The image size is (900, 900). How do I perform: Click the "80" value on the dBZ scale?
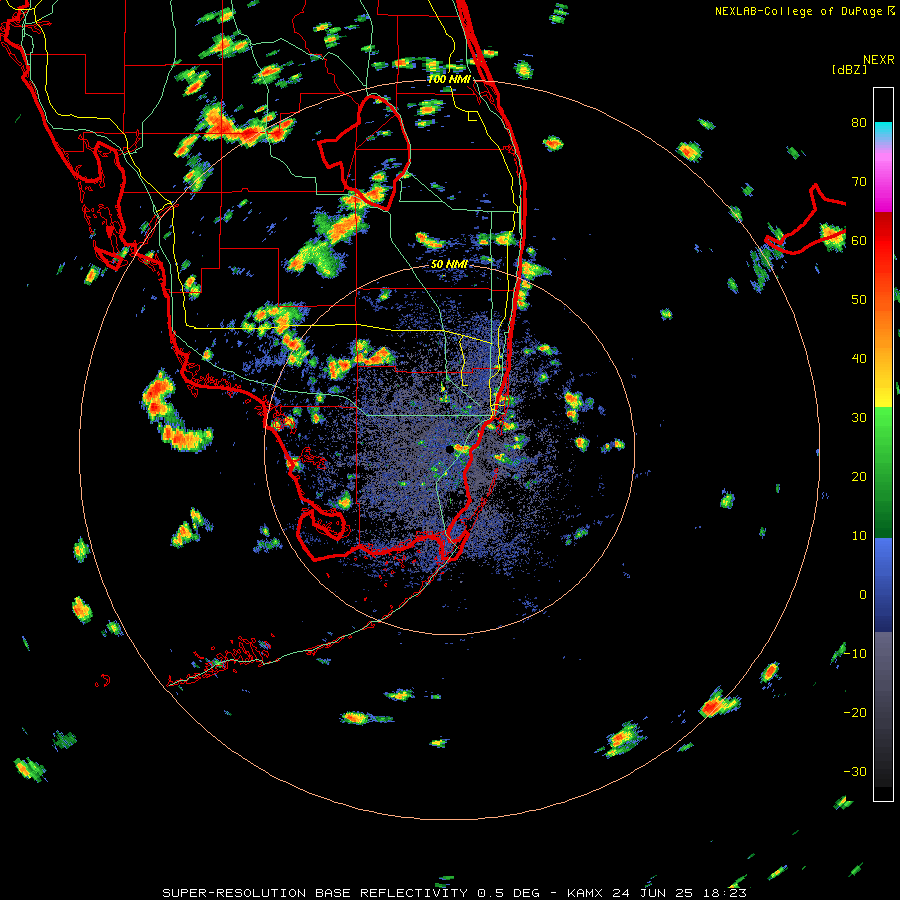coord(859,123)
